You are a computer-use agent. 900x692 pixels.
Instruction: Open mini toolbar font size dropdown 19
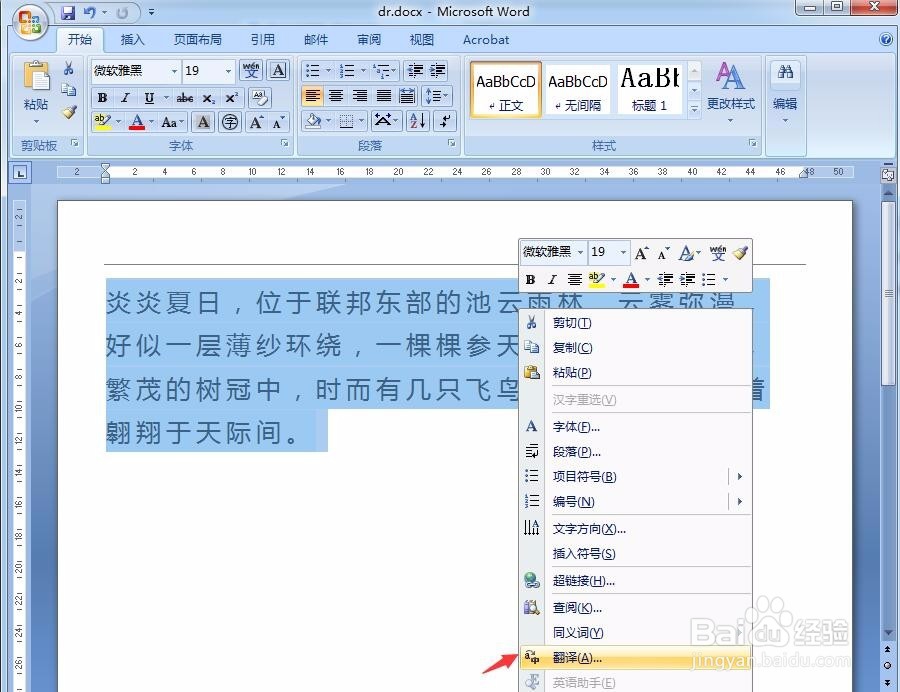[x=623, y=252]
